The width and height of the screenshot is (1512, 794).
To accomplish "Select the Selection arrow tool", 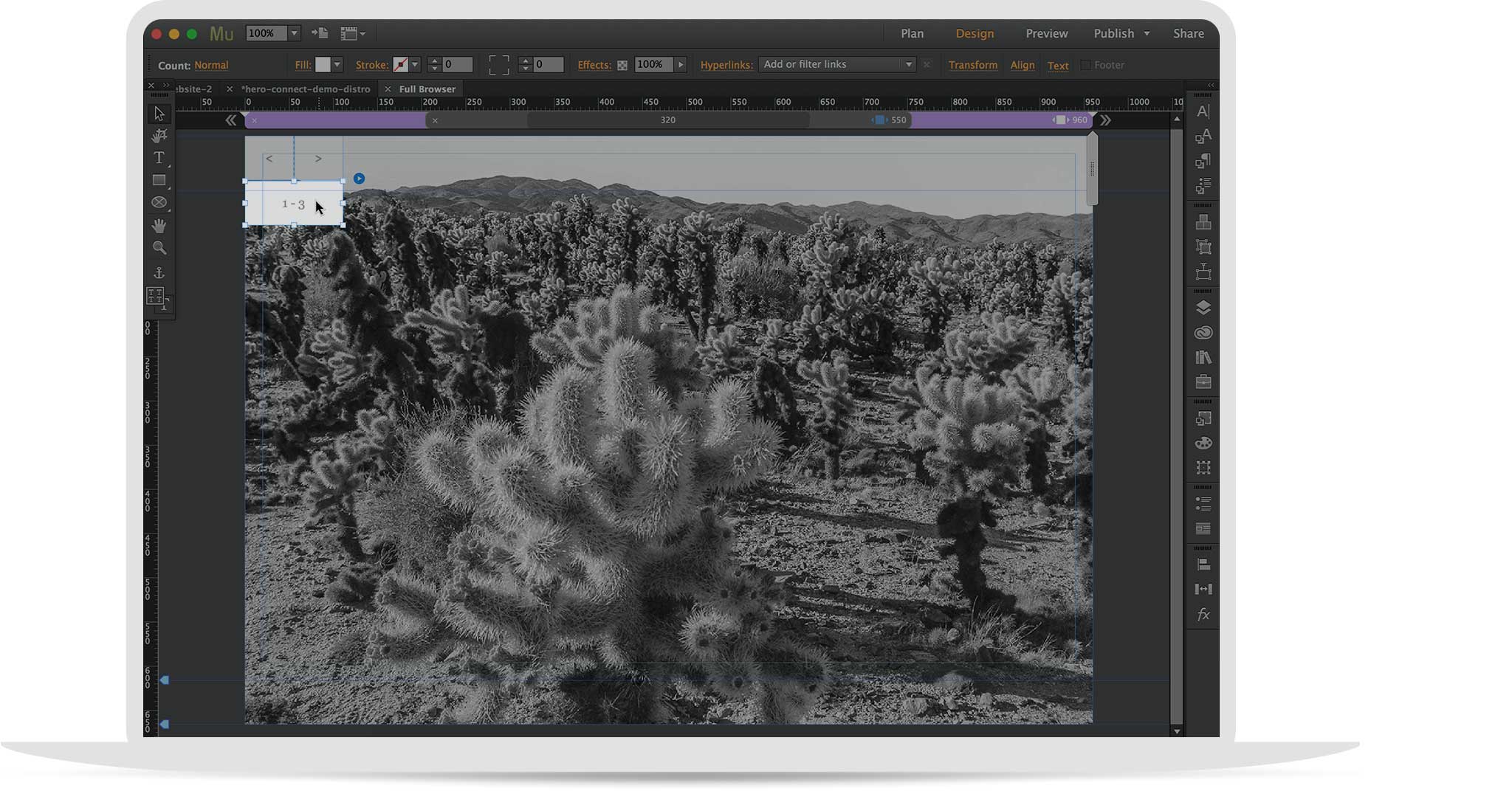I will (159, 114).
